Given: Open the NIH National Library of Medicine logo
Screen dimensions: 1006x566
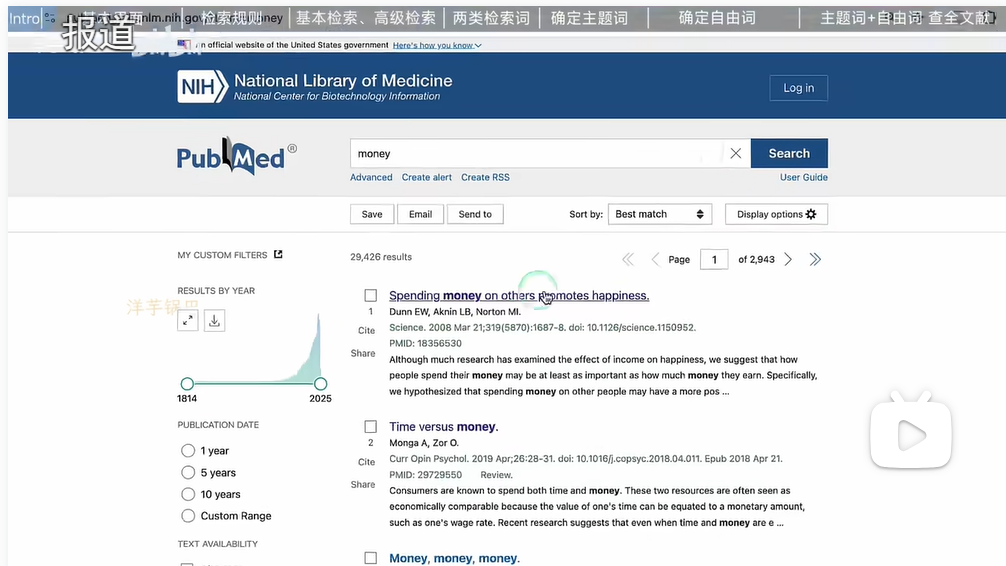Looking at the screenshot, I should (314, 87).
